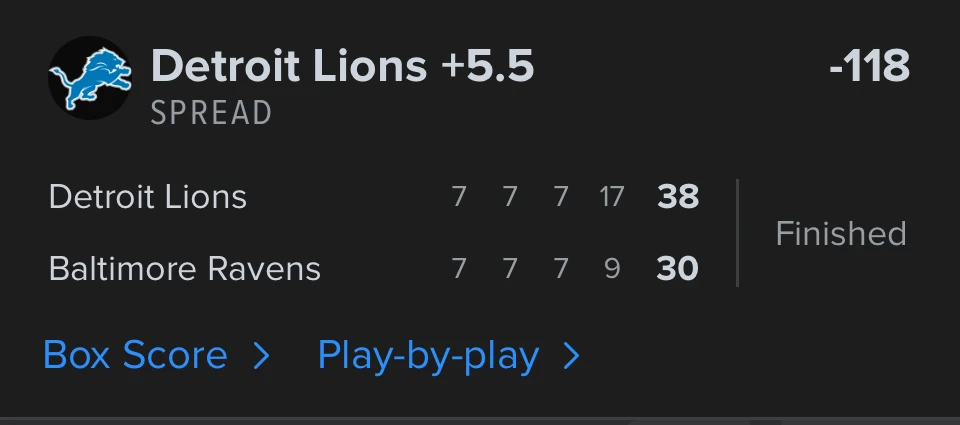This screenshot has width=960, height=425.
Task: Click the Detroit Lions +5.5 bet title
Action: (343, 66)
